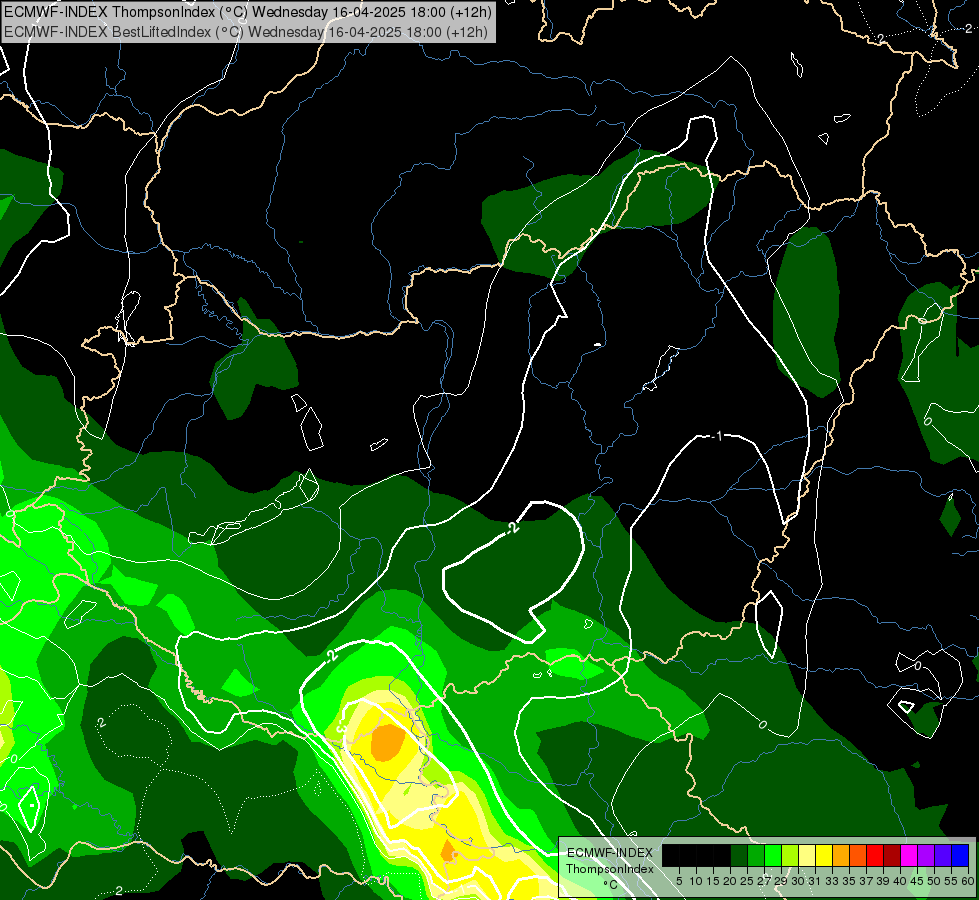
Task: Click the legend label 'ECMWF-INDEX'
Action: [x=610, y=853]
